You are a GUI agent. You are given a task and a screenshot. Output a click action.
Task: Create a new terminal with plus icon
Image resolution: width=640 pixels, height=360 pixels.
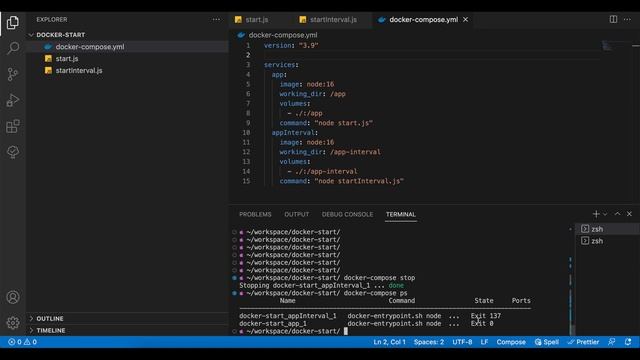[x=596, y=214]
